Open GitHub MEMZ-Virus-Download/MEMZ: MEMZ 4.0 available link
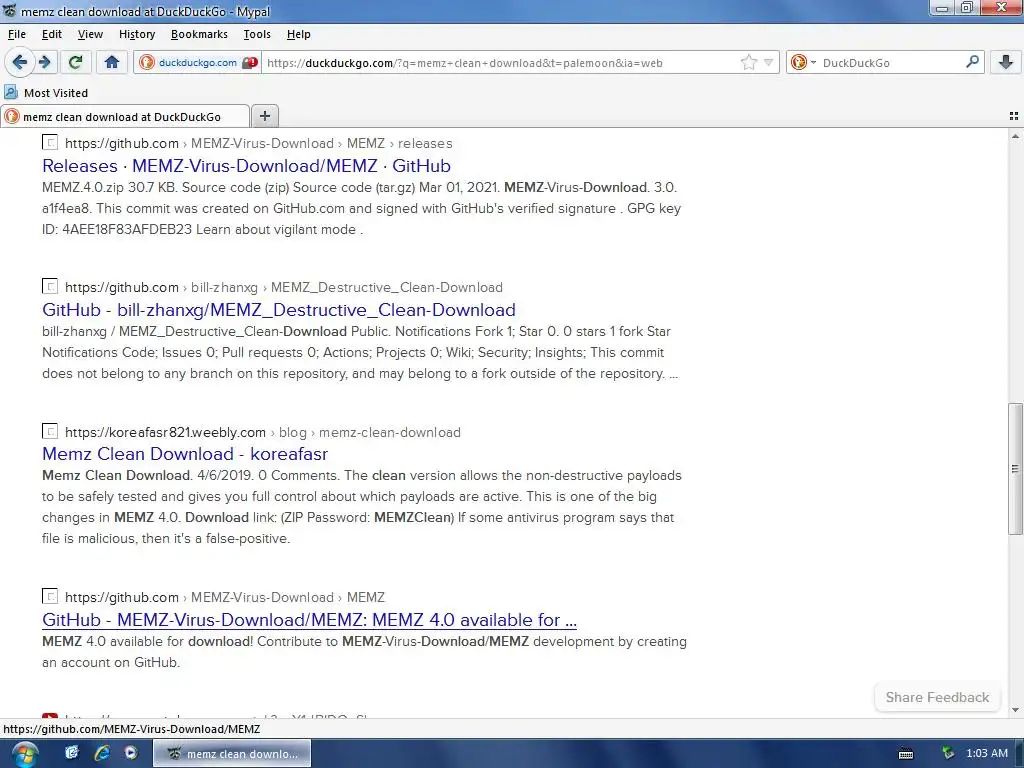 click(310, 620)
